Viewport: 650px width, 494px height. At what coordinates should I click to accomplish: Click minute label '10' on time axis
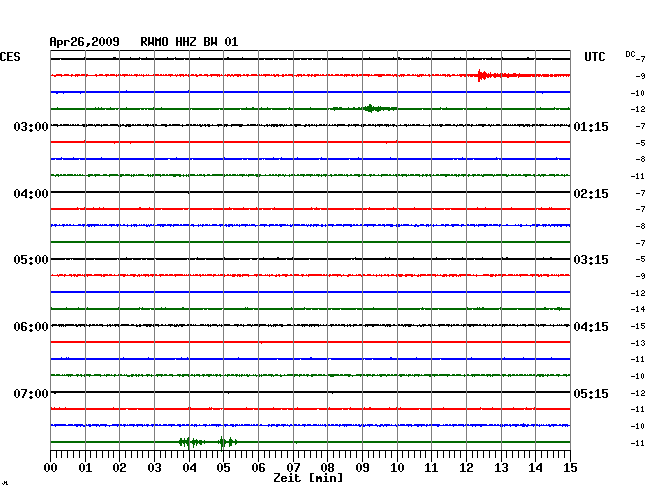[397, 468]
